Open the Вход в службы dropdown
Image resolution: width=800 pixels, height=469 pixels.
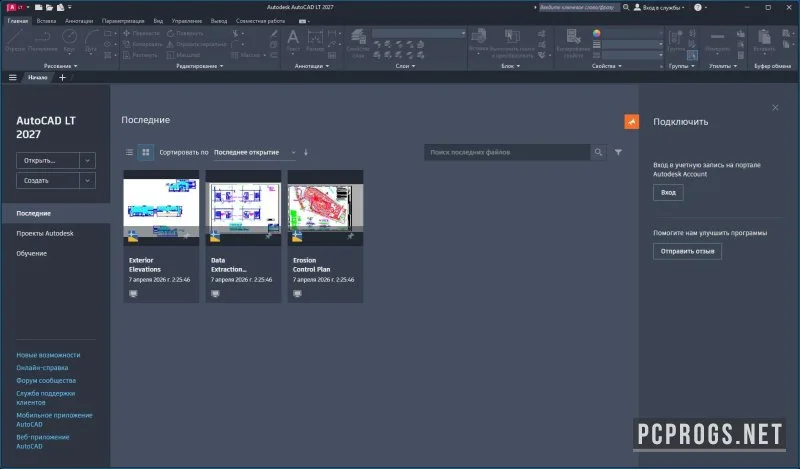(659, 7)
